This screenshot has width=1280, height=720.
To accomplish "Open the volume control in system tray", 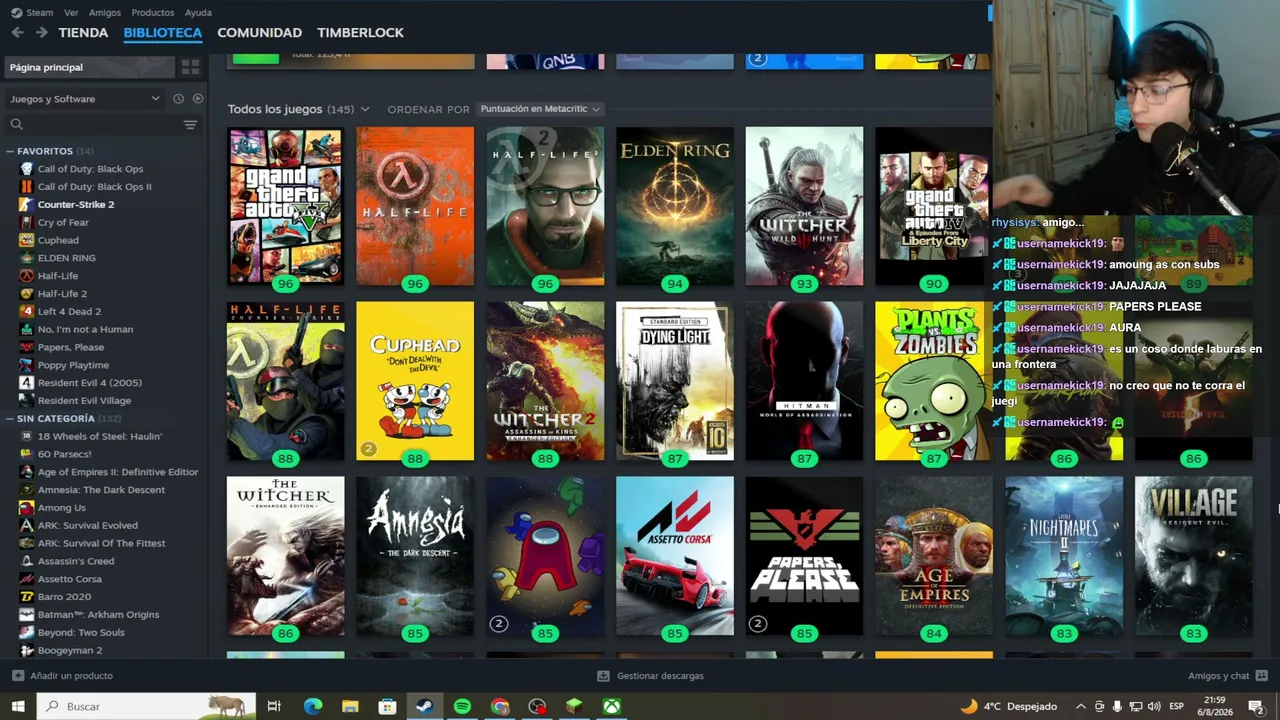I will tap(1154, 706).
